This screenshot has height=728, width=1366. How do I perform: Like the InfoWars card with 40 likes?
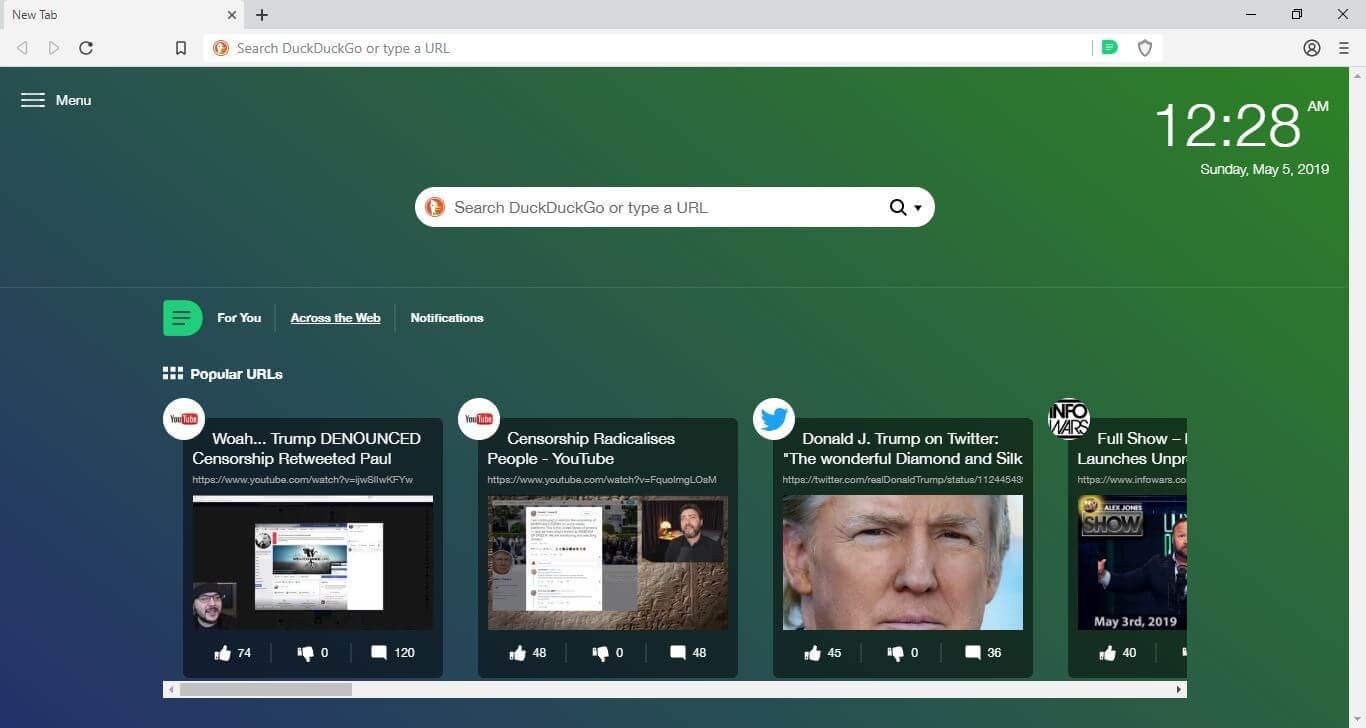coord(1108,653)
